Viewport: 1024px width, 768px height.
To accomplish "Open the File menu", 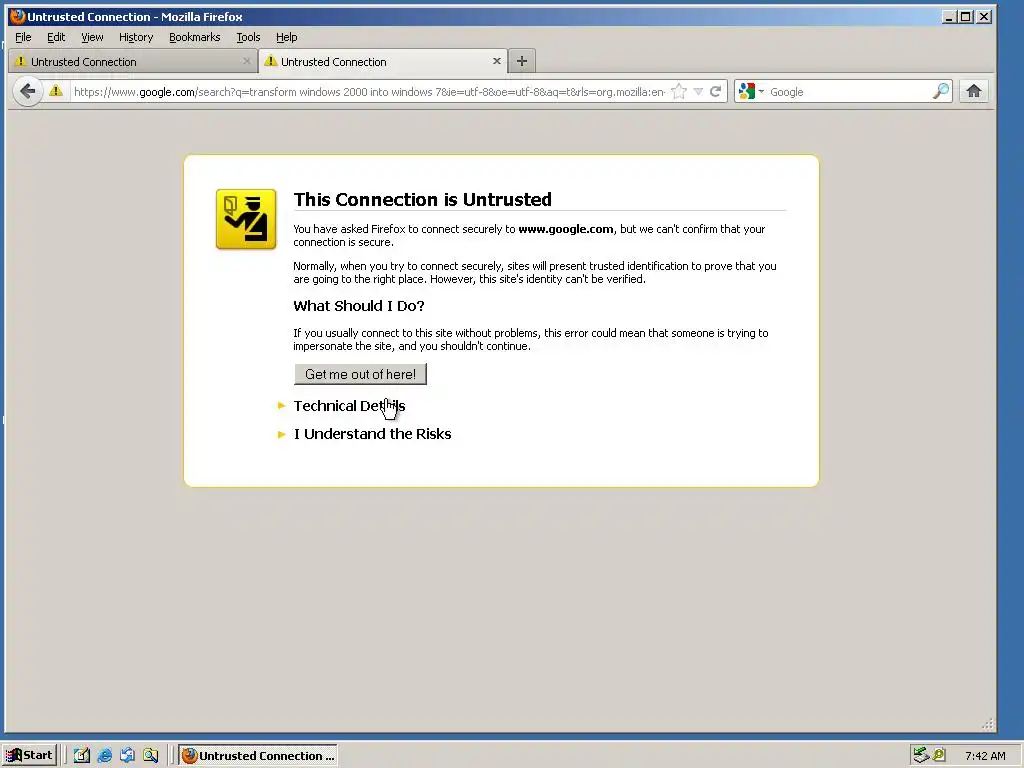I will [x=23, y=37].
